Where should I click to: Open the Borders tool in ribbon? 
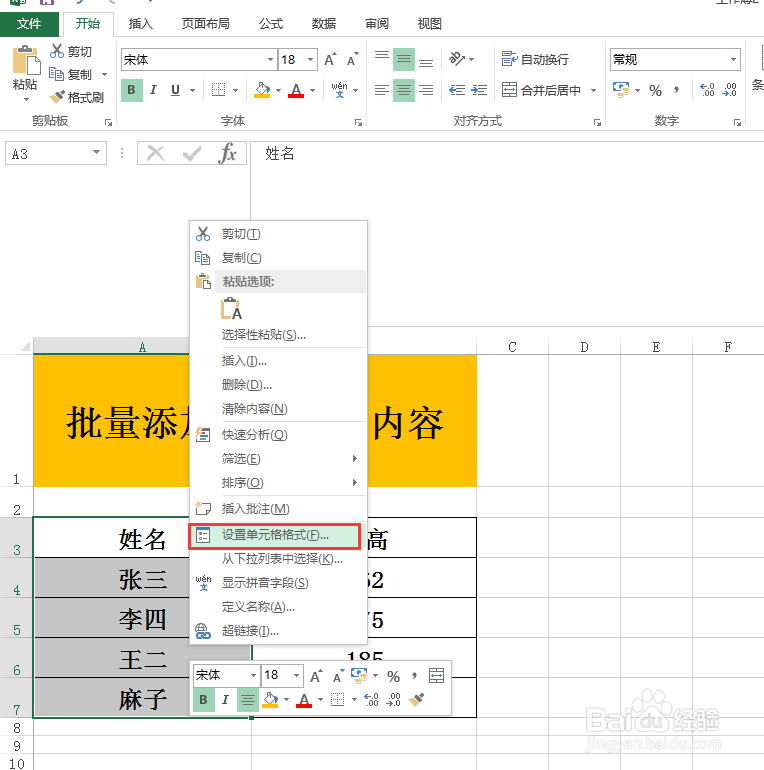218,90
